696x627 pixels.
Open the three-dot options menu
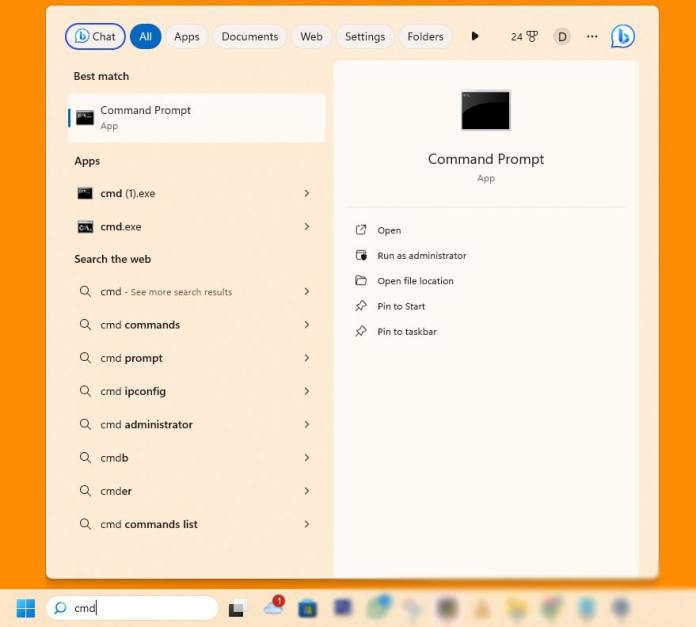(x=592, y=36)
